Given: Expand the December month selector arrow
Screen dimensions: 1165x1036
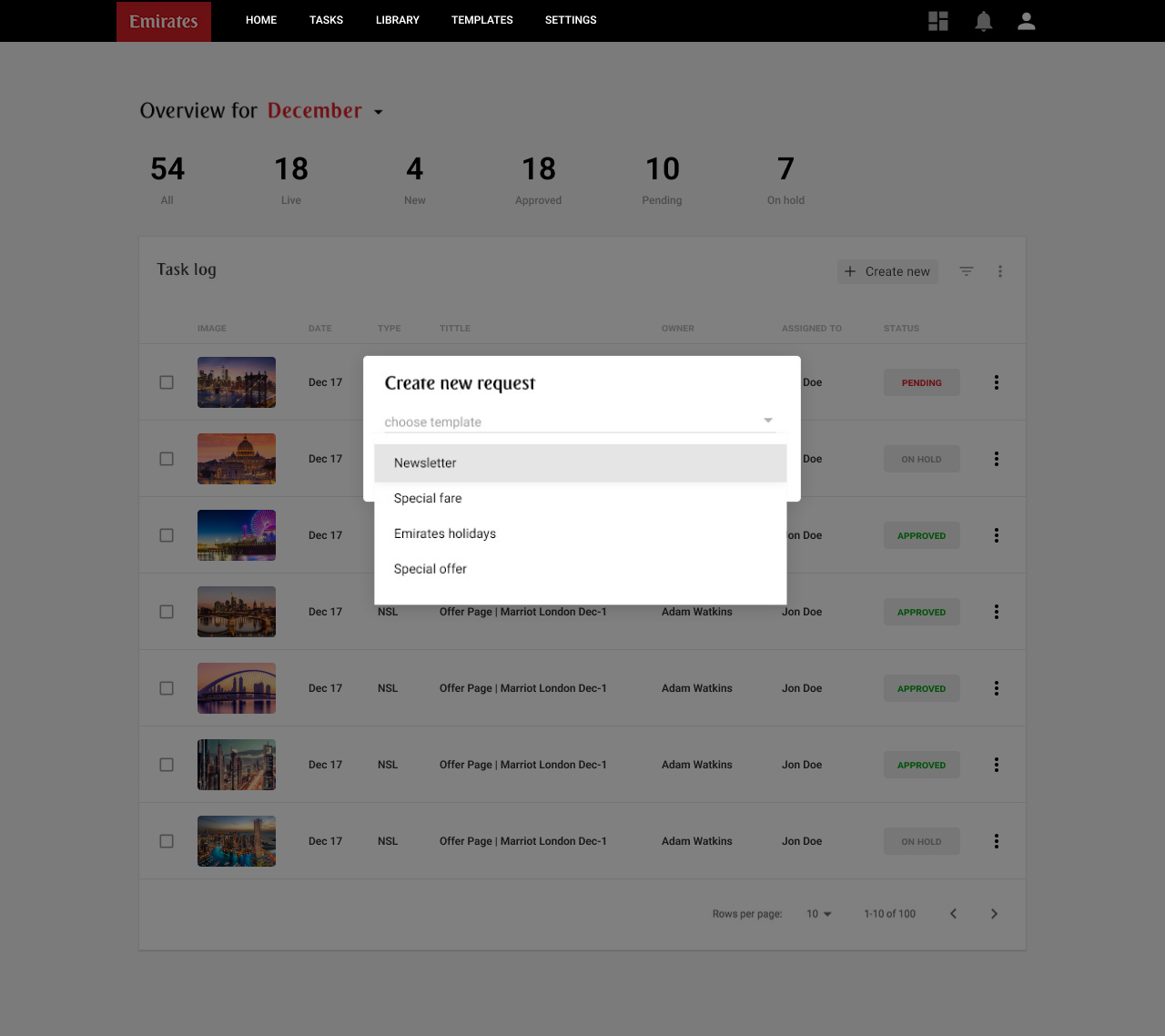Looking at the screenshot, I should pyautogui.click(x=379, y=112).
